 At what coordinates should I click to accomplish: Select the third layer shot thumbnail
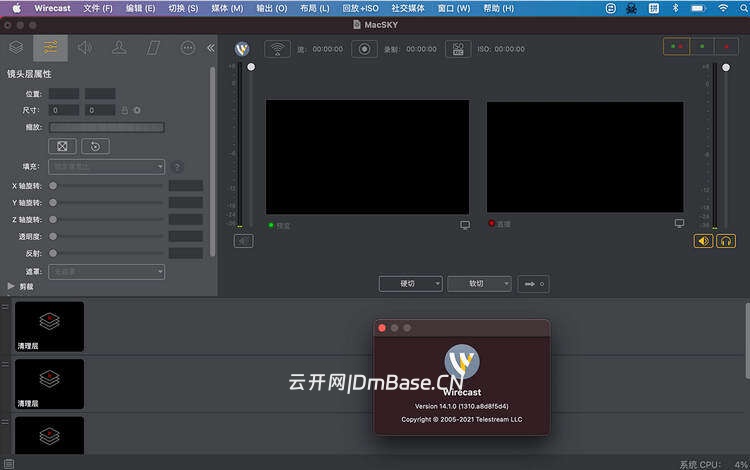tap(49, 435)
